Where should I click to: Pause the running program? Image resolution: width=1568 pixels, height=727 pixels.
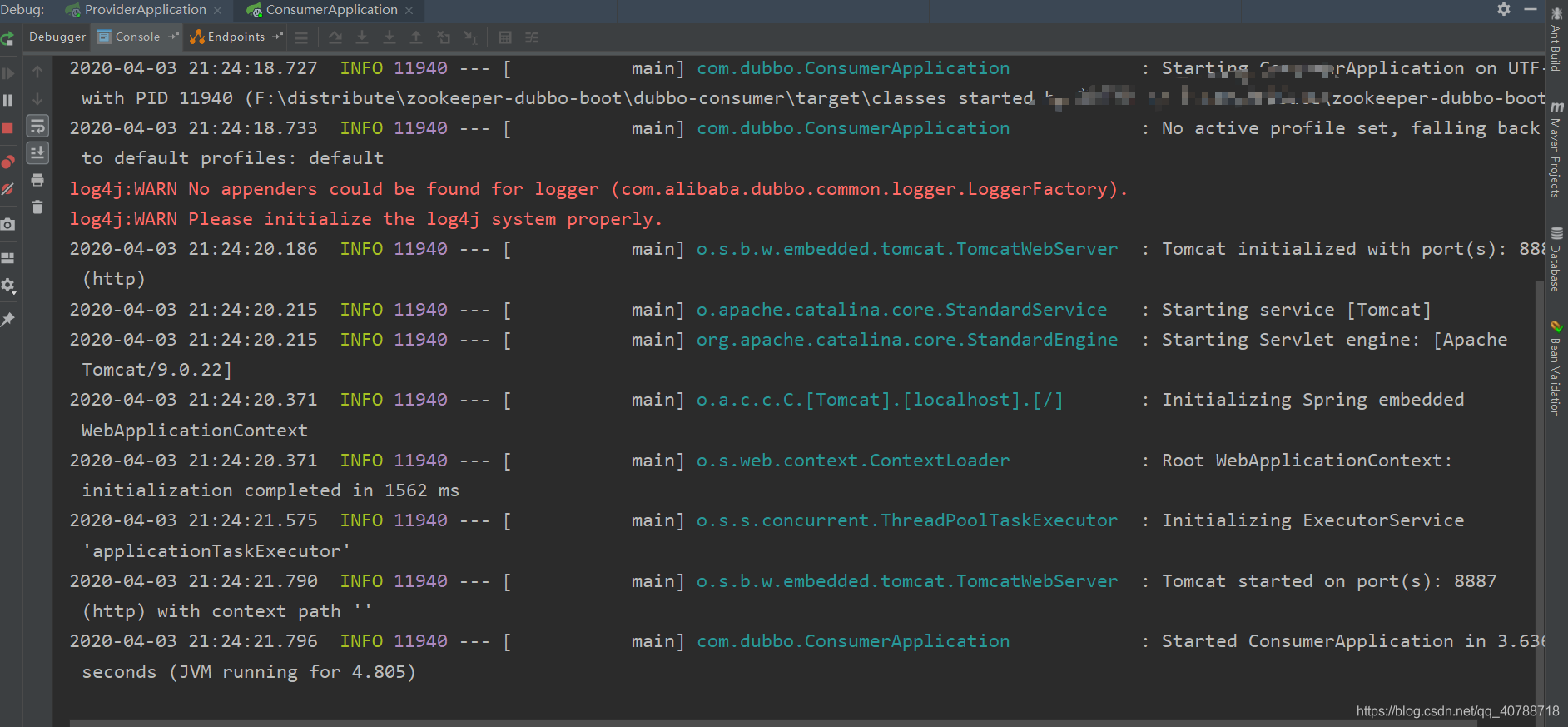pos(7,100)
